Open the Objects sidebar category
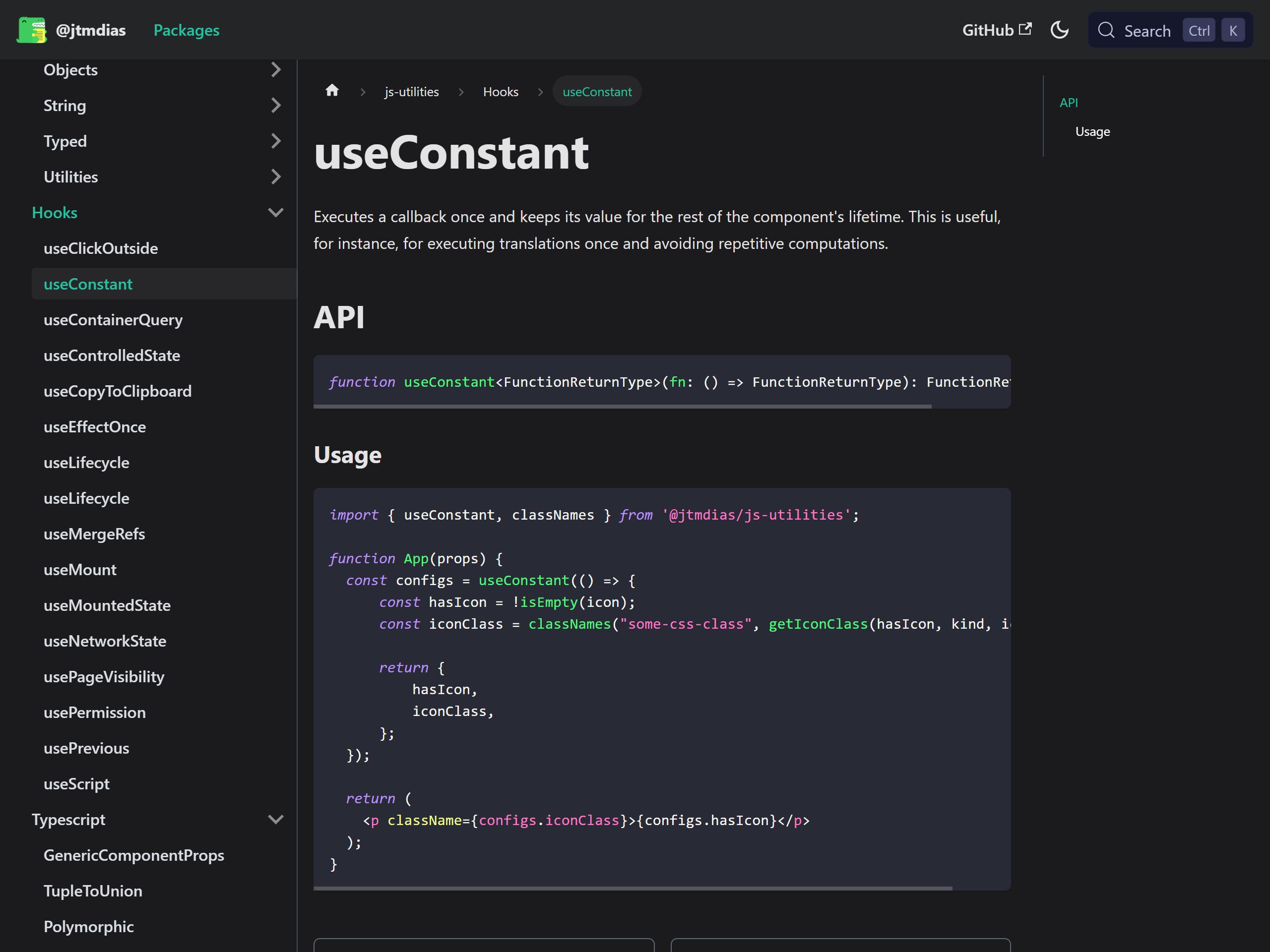Screen dimensions: 1270x952 (x=70, y=69)
